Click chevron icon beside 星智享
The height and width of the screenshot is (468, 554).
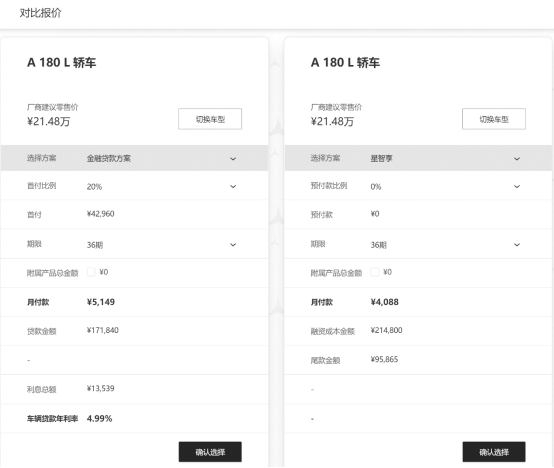[517, 159]
